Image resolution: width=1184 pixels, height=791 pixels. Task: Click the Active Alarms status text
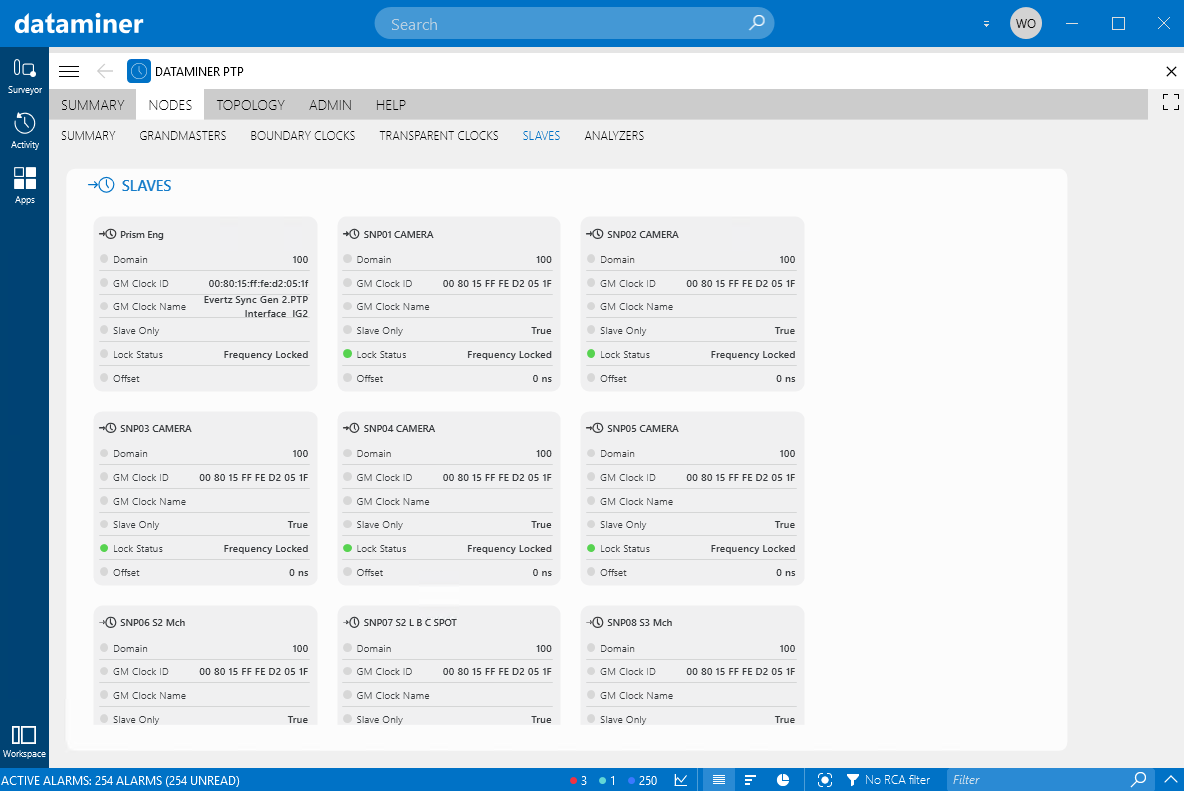[x=121, y=780]
